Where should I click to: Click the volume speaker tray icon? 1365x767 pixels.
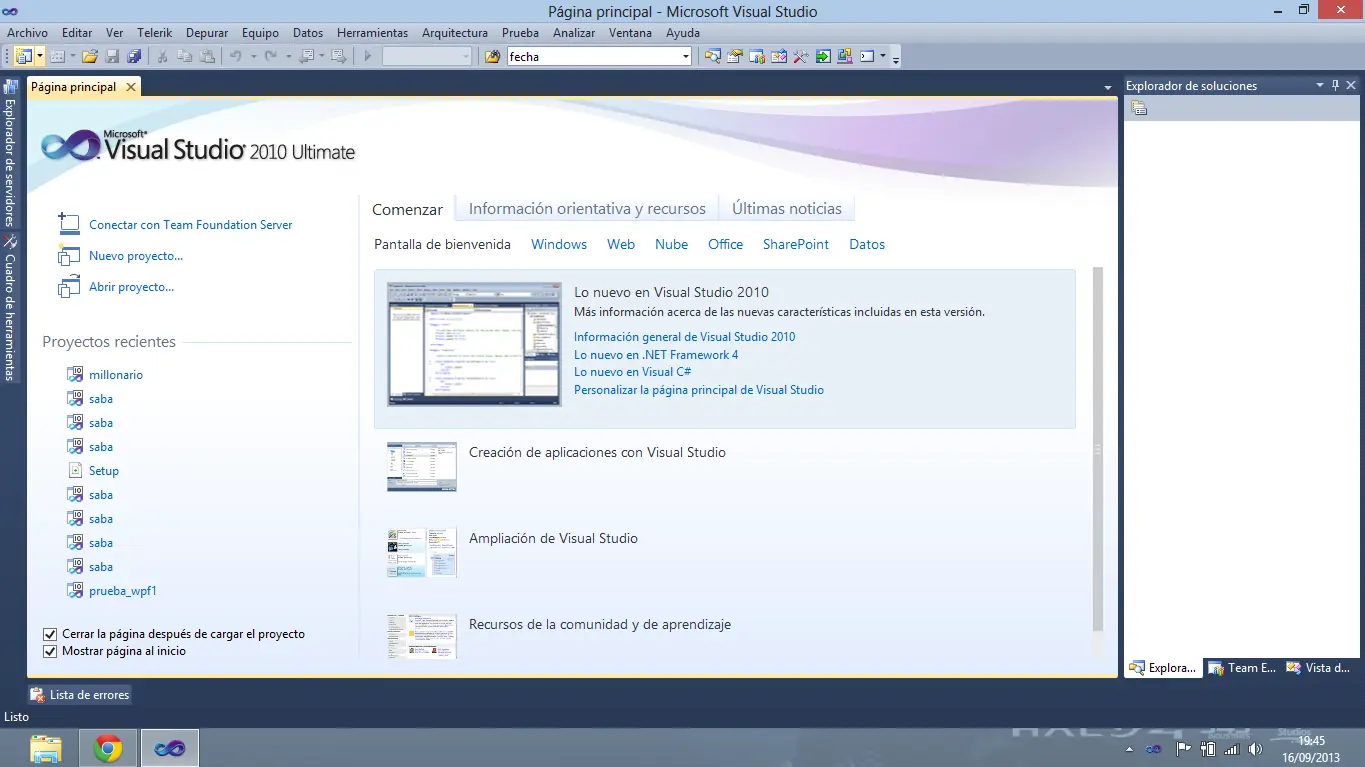tap(1255, 749)
